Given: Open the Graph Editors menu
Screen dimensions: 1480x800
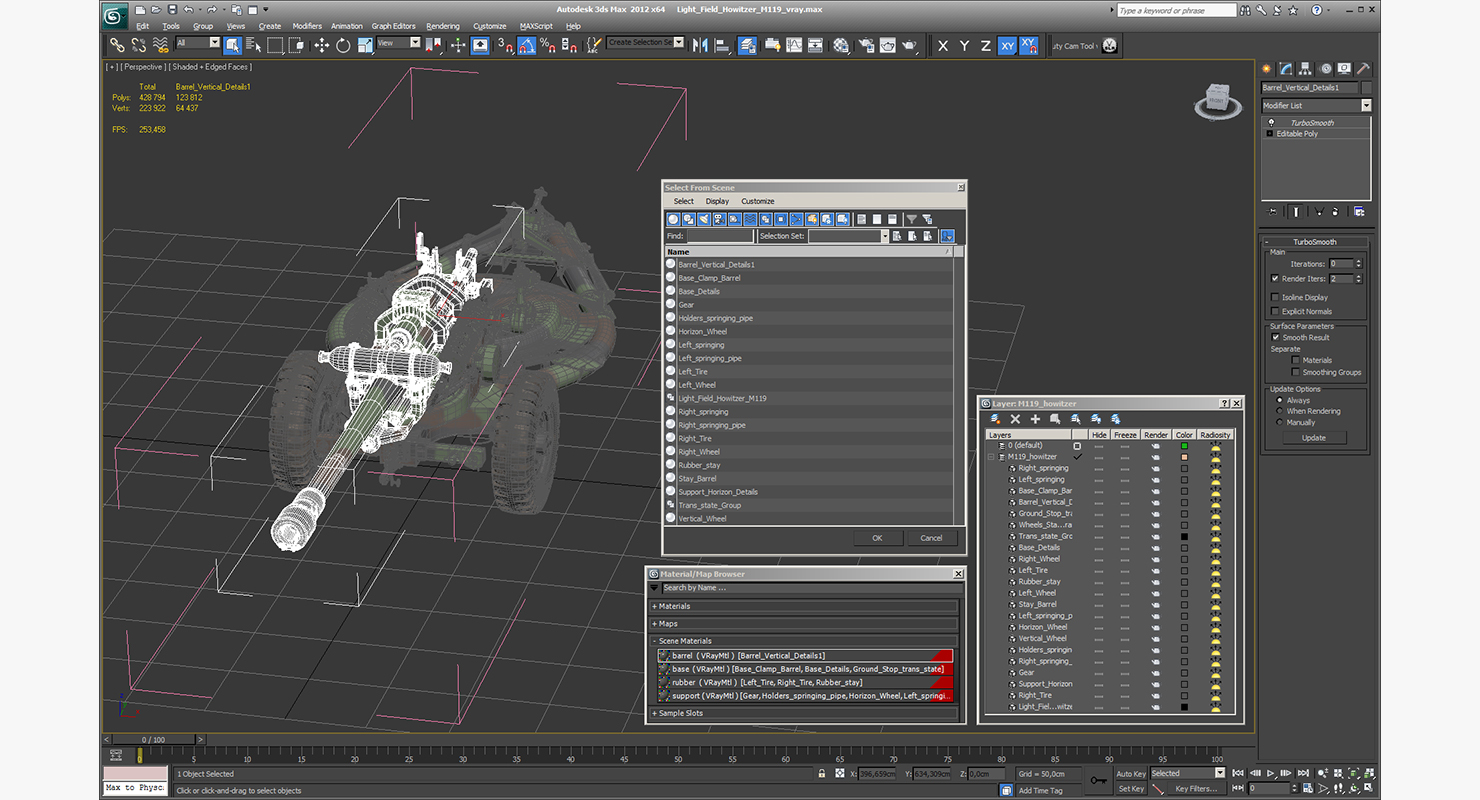Looking at the screenshot, I should click(393, 26).
